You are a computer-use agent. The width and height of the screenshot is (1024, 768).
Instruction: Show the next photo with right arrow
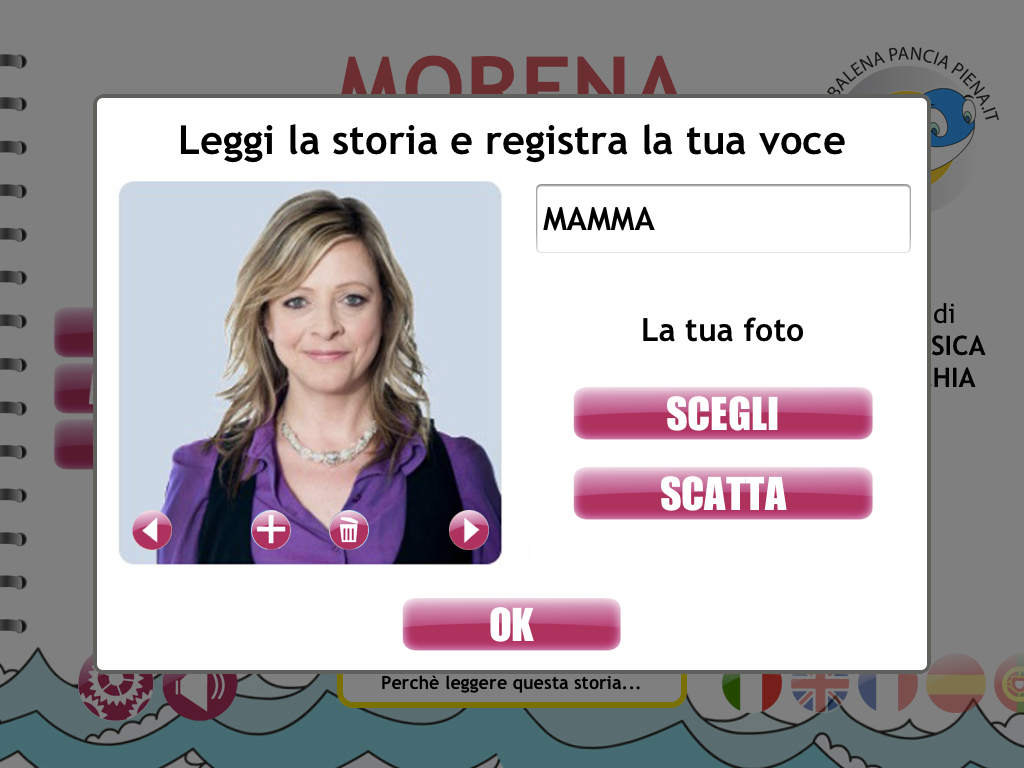(x=469, y=530)
